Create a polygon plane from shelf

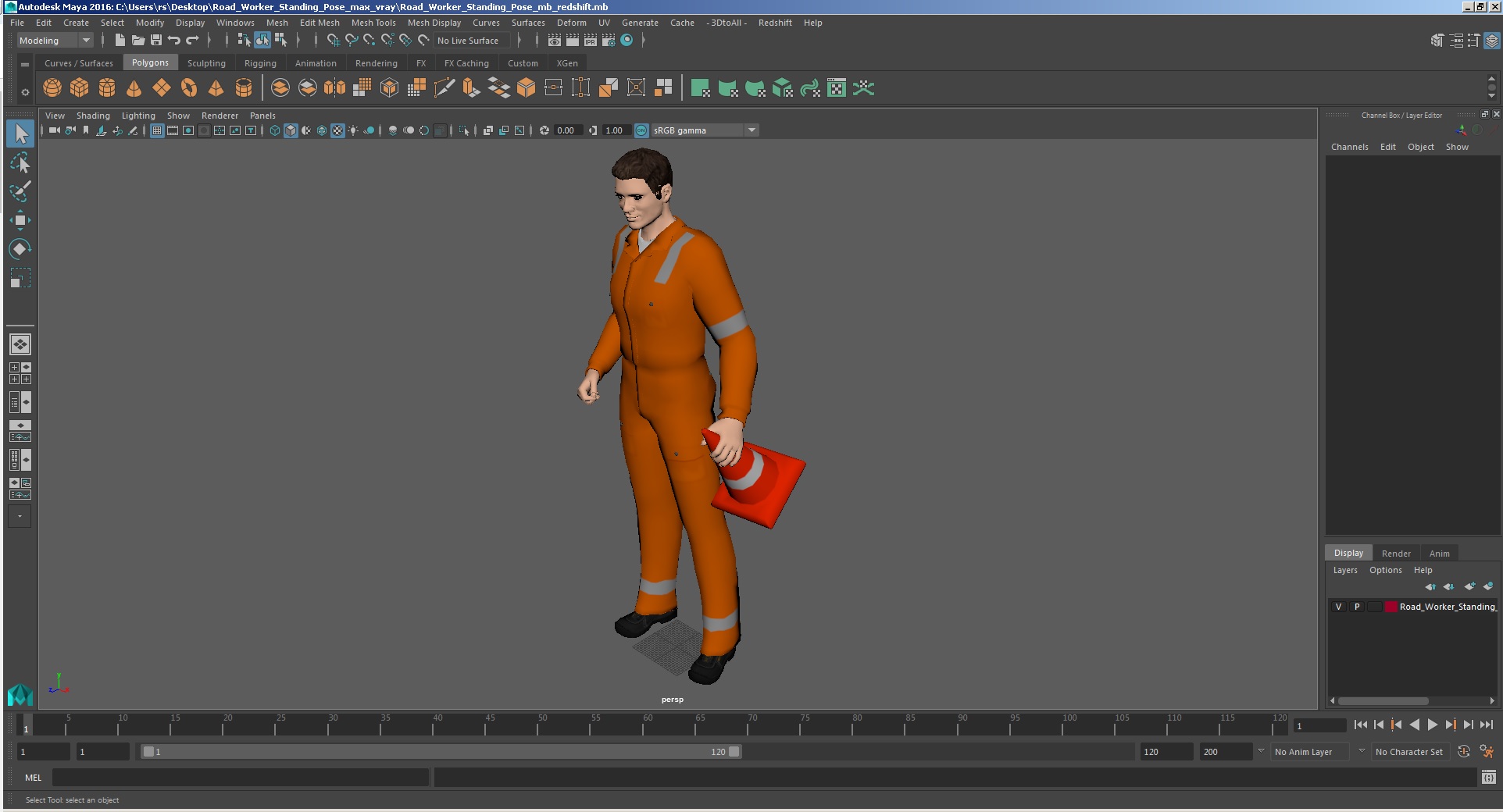click(x=162, y=88)
